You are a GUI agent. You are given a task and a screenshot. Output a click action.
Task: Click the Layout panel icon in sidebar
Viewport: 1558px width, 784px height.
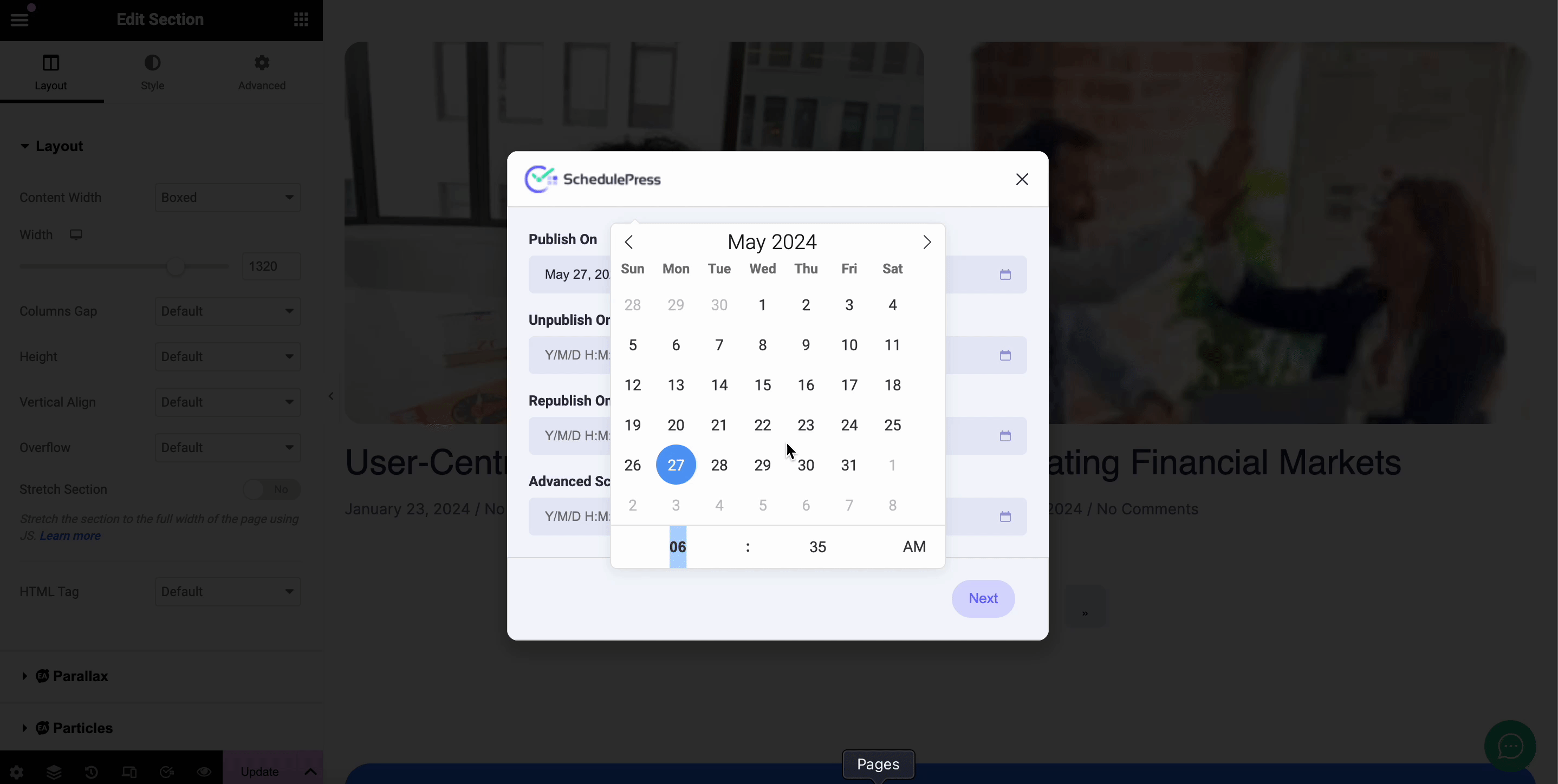(51, 62)
